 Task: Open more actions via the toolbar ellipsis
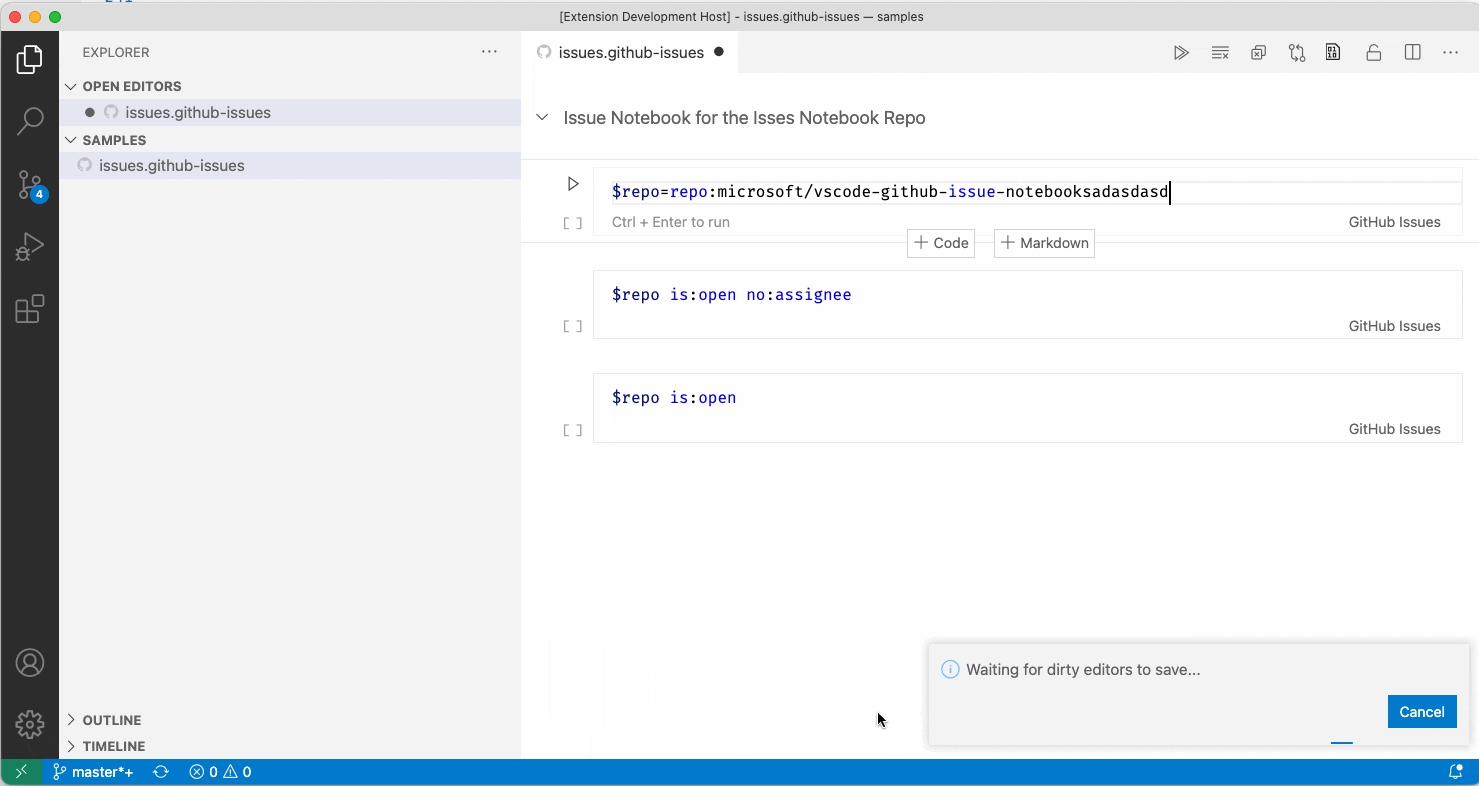pos(1451,52)
